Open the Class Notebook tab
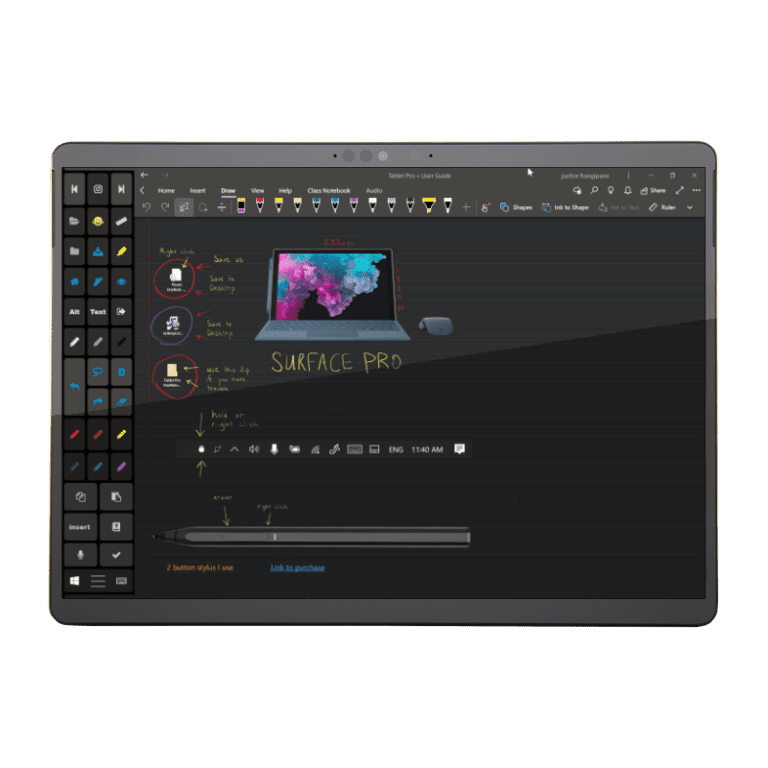This screenshot has width=768, height=768. [x=328, y=190]
